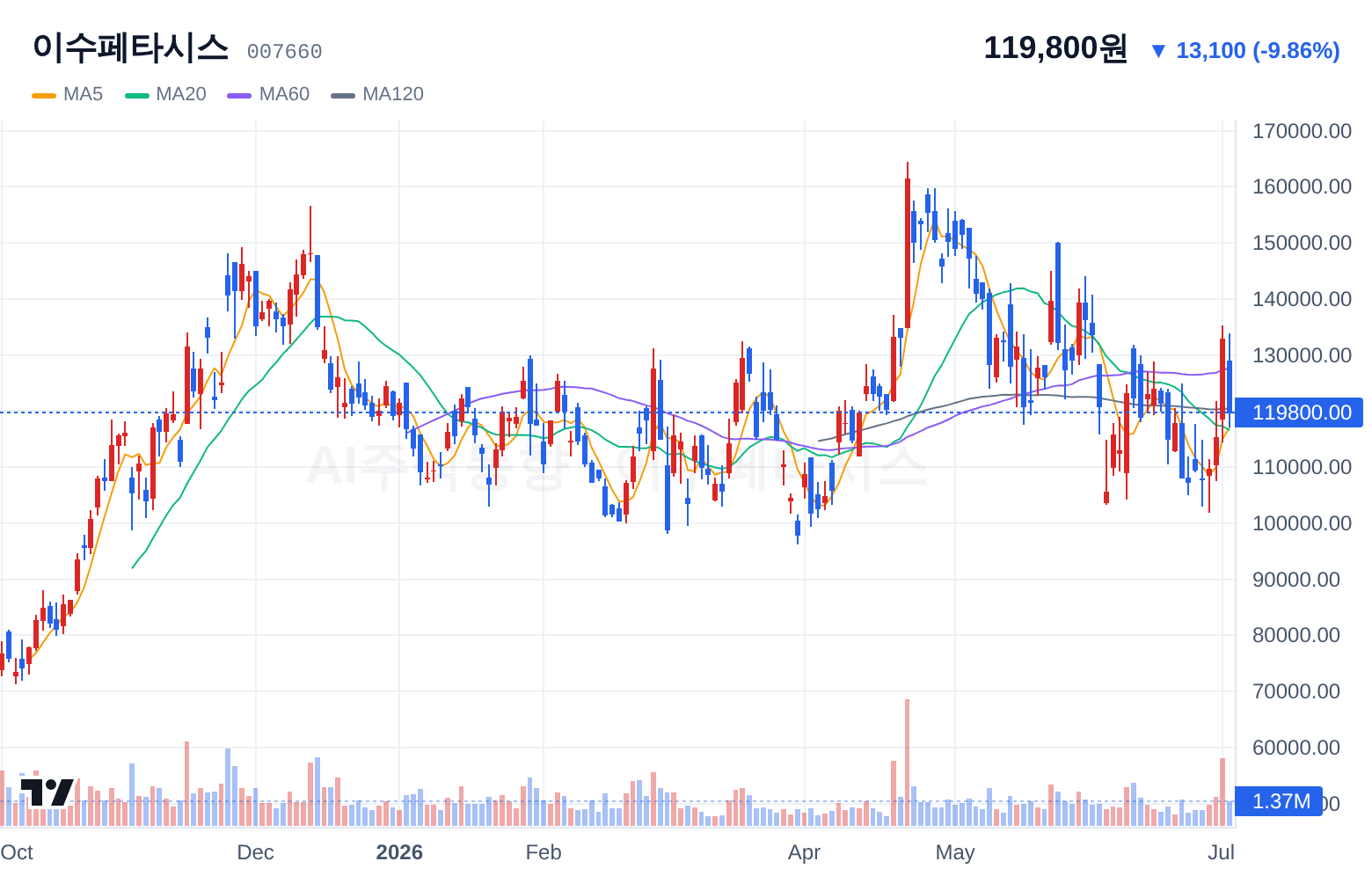This screenshot has height=876, width=1372.
Task: Toggle the MA20 legend entry
Action: coord(165,94)
